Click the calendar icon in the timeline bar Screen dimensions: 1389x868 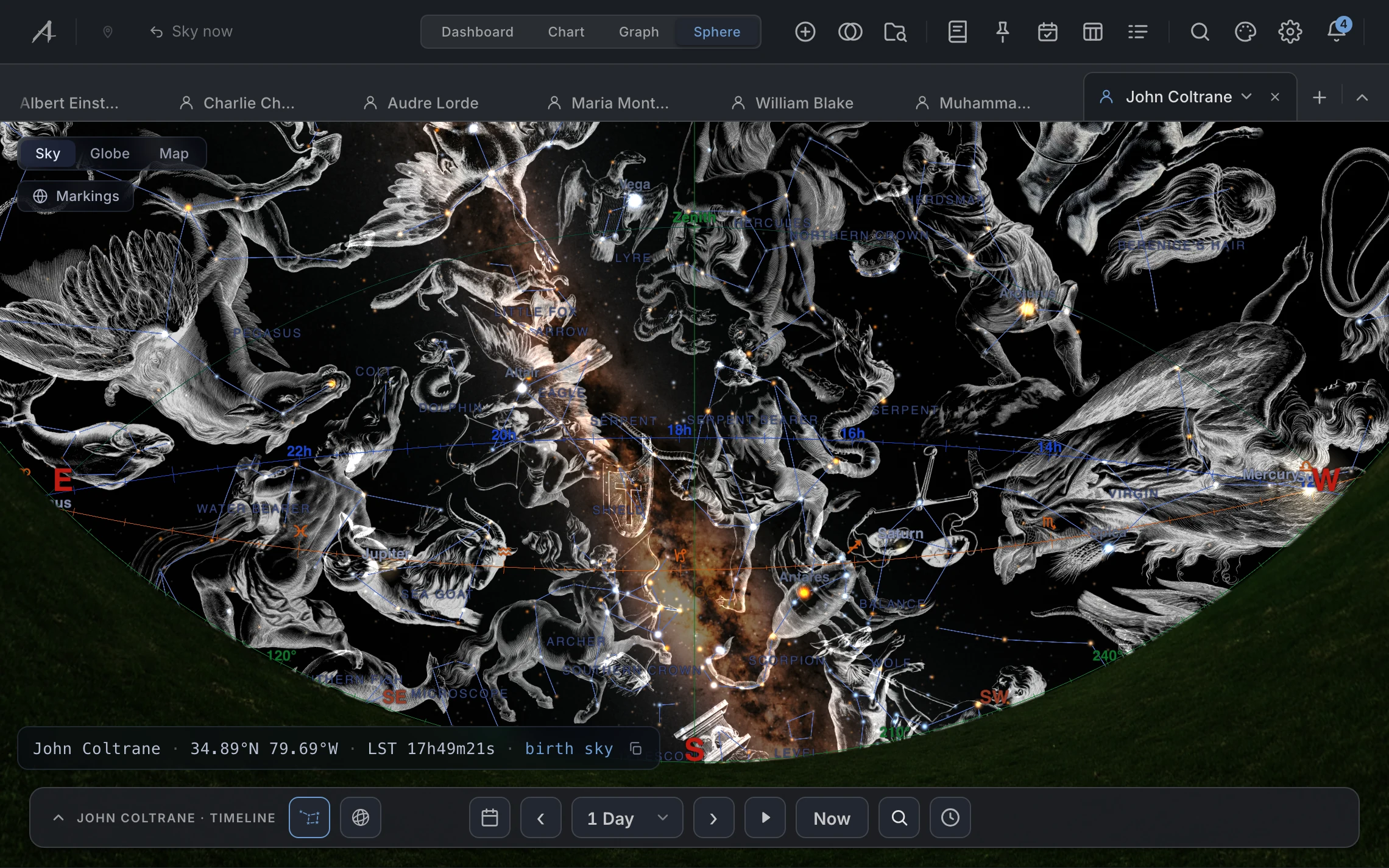click(x=490, y=817)
